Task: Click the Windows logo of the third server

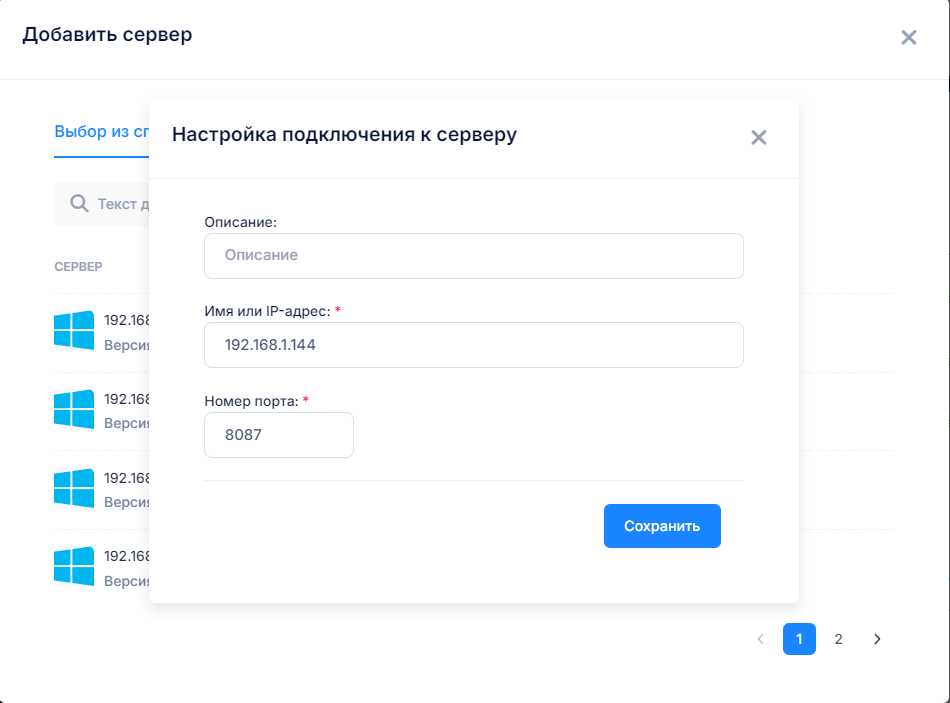Action: 74,488
